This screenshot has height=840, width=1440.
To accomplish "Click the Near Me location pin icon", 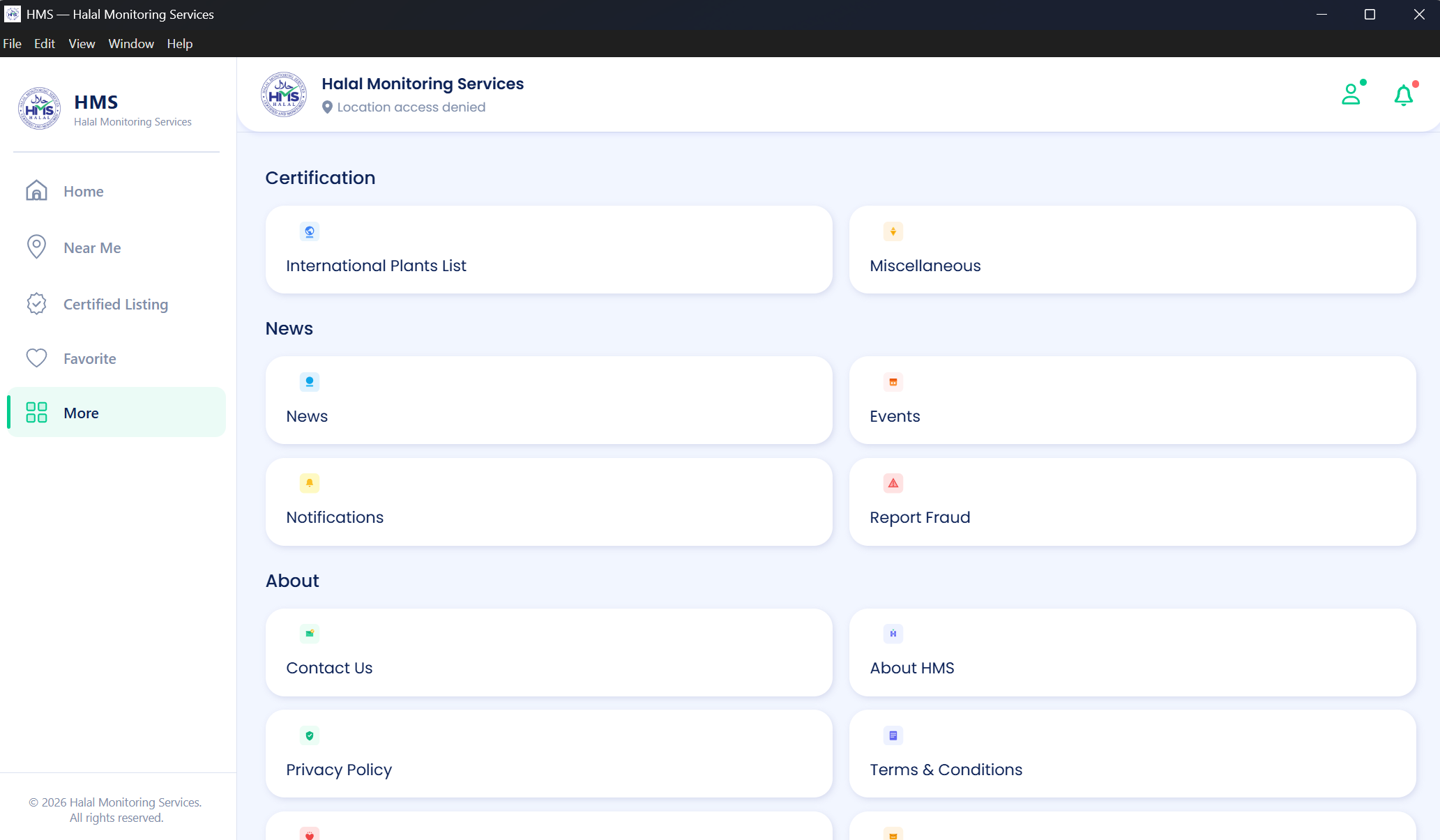I will (x=36, y=247).
